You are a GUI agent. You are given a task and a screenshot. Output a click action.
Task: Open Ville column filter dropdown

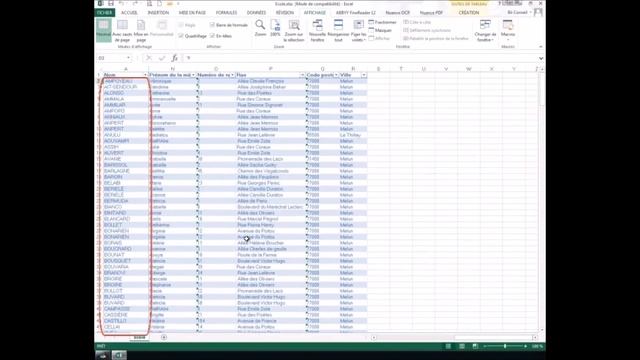click(364, 75)
